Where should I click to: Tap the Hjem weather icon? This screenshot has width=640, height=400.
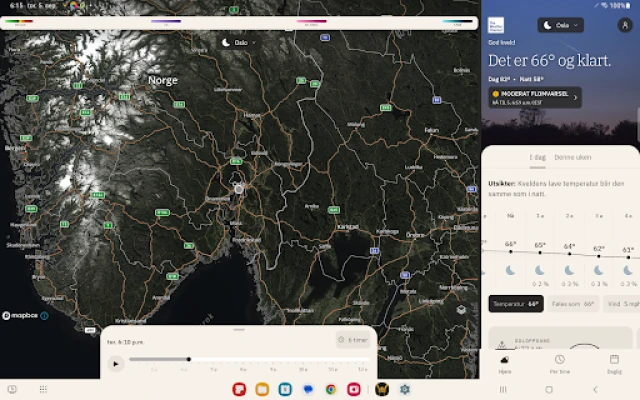pyautogui.click(x=505, y=360)
